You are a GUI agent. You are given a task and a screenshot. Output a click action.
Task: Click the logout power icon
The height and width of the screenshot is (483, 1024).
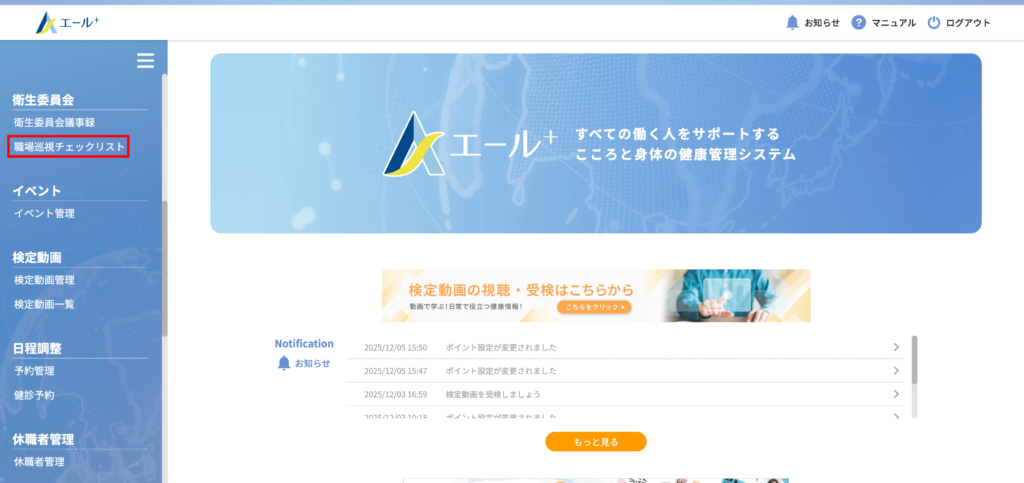[934, 23]
